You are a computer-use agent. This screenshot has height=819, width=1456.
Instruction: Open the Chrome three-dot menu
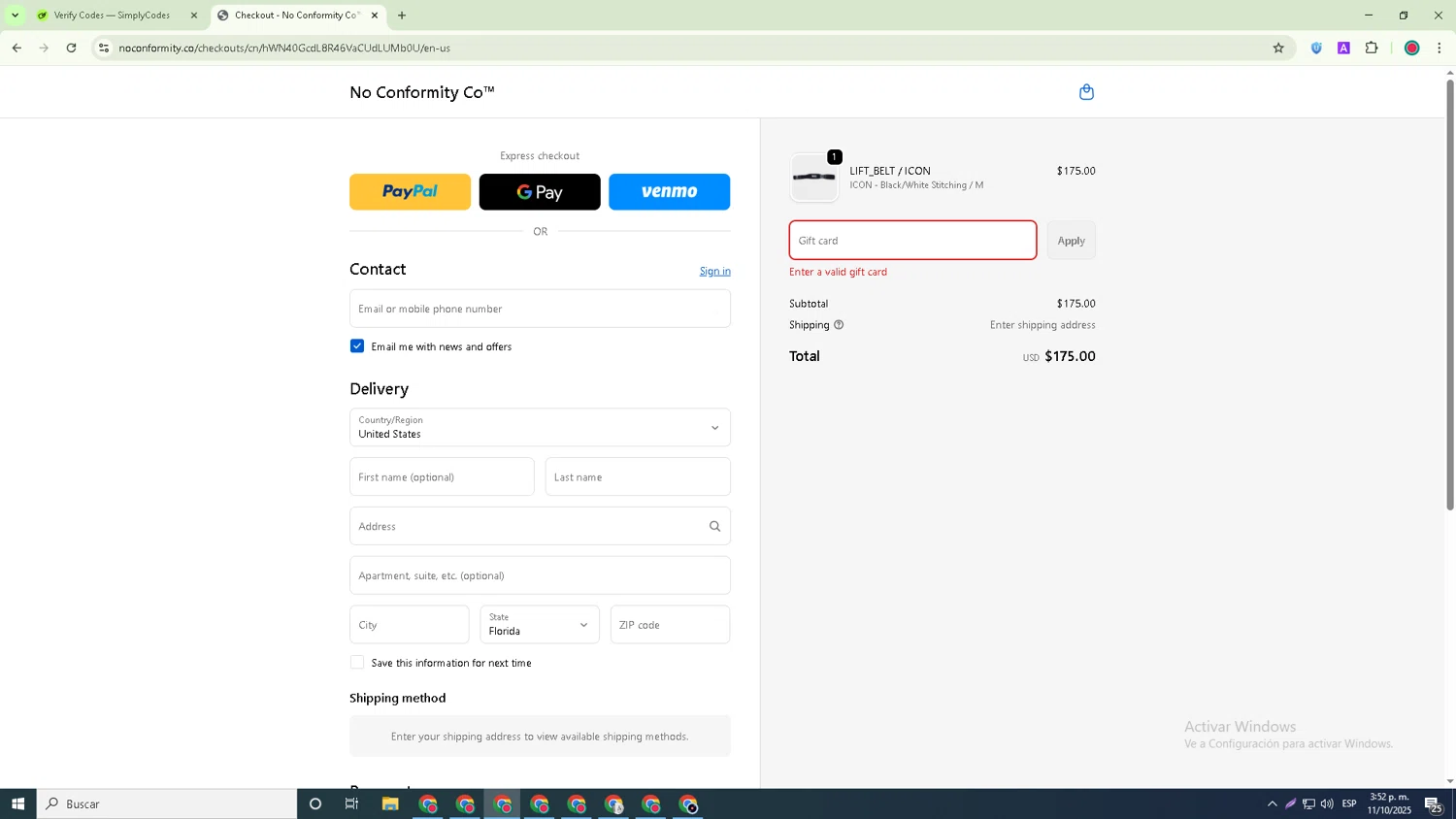coord(1439,48)
